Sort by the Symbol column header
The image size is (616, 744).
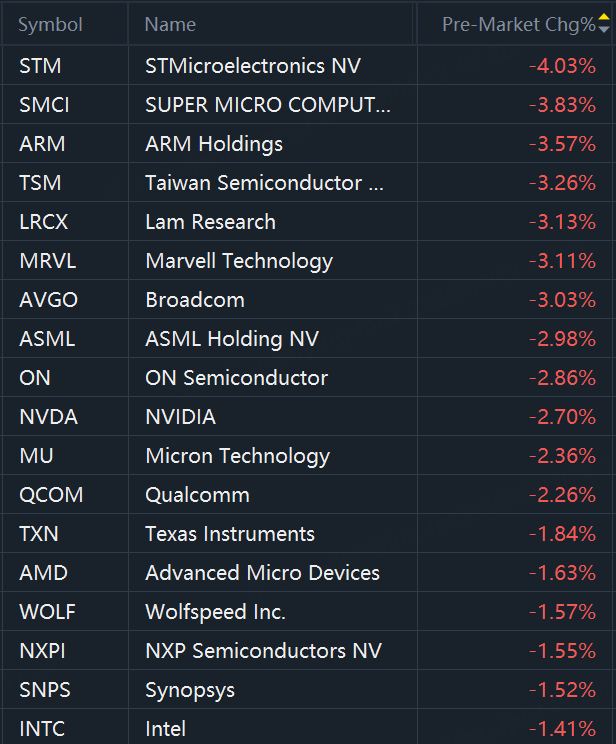tap(50, 24)
